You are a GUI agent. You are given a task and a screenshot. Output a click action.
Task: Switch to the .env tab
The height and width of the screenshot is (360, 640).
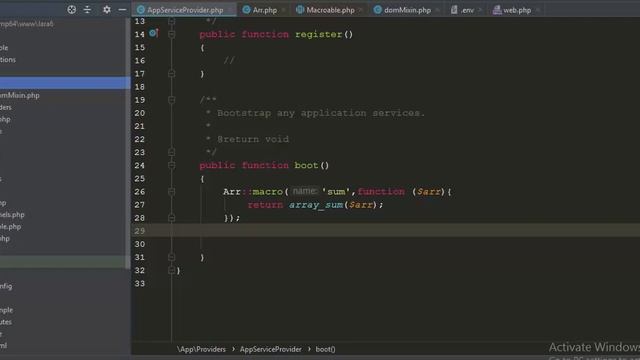point(467,10)
